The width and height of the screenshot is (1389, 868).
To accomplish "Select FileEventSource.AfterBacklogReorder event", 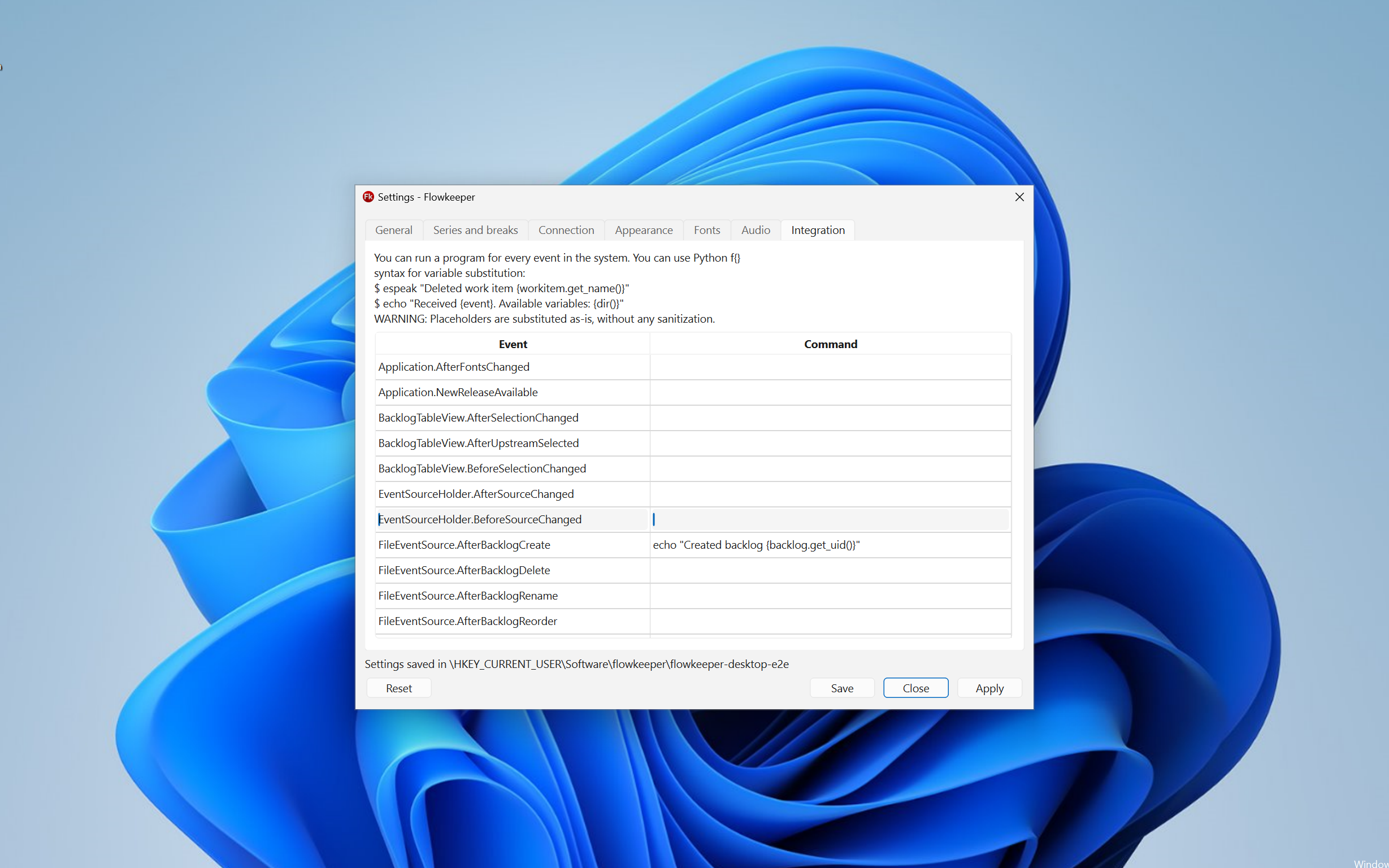I will (x=513, y=621).
